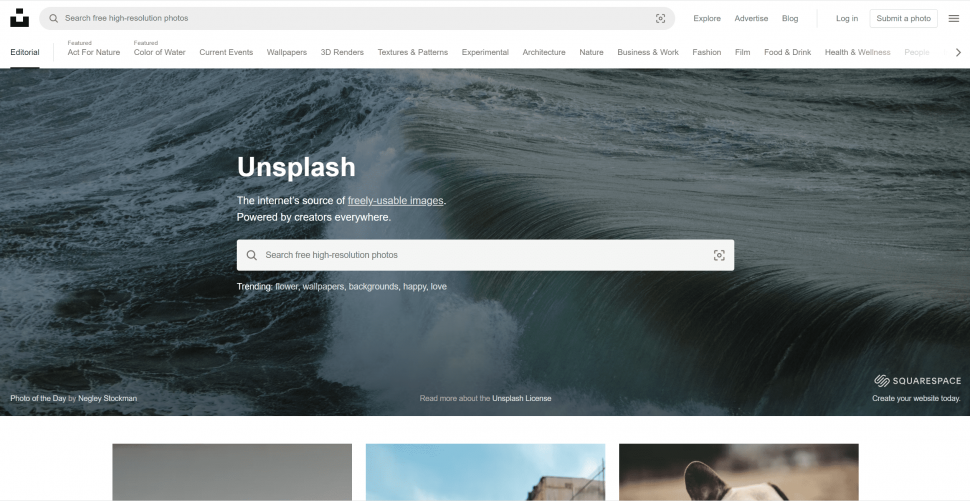Switch to People topic
970x501 pixels.
click(917, 52)
